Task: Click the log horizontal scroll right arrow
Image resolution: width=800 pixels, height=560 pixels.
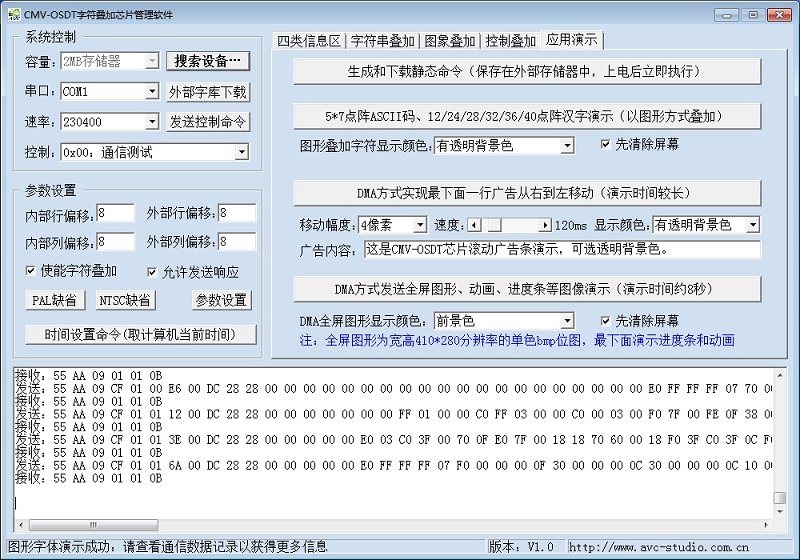Action: pyautogui.click(x=766, y=525)
